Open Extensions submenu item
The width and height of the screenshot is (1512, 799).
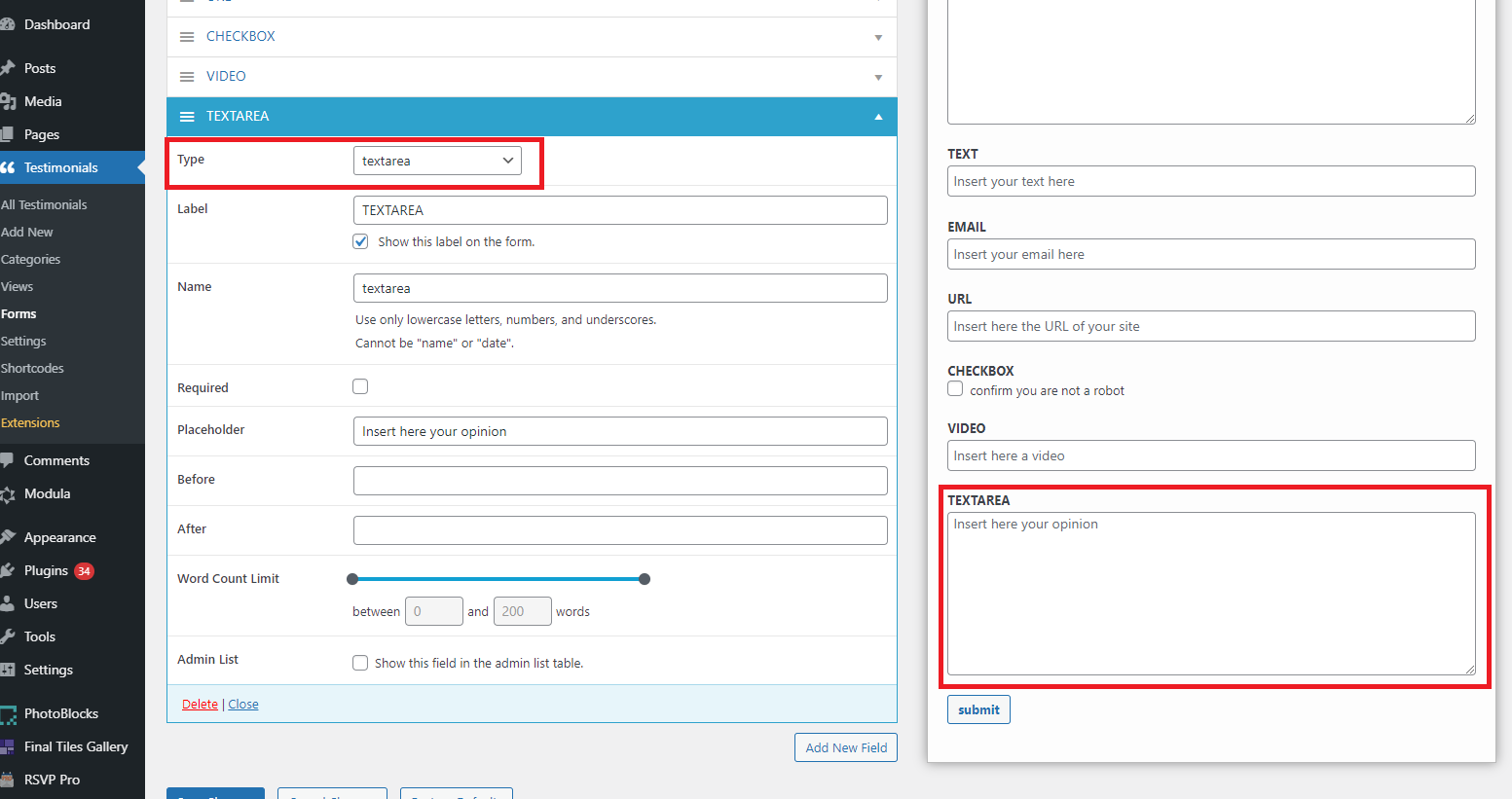[x=30, y=422]
